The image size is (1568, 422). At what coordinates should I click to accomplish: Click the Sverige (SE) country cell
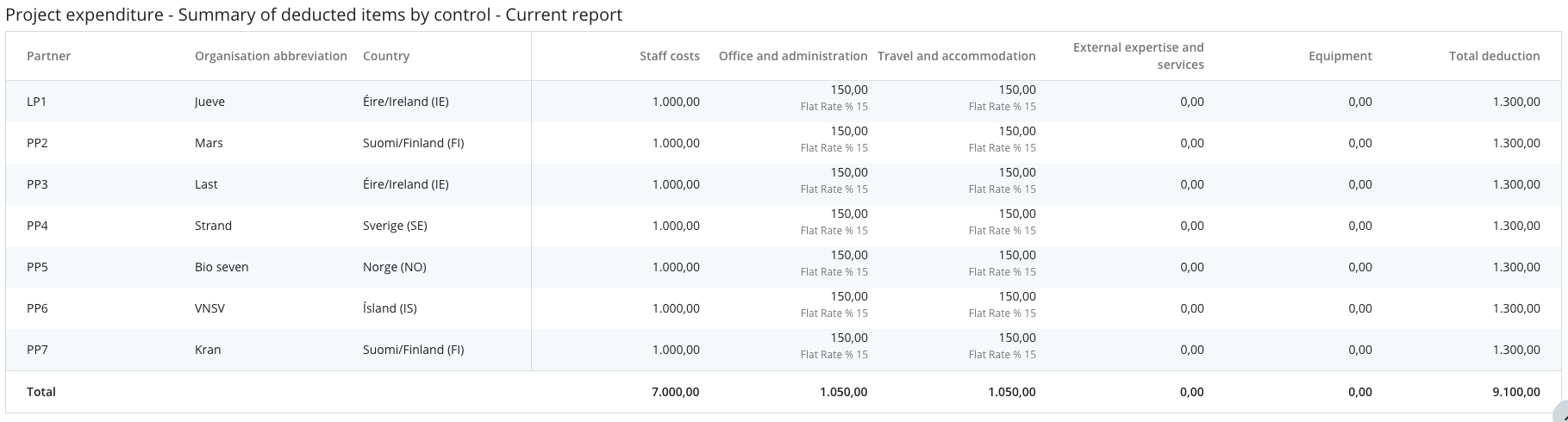pos(395,226)
